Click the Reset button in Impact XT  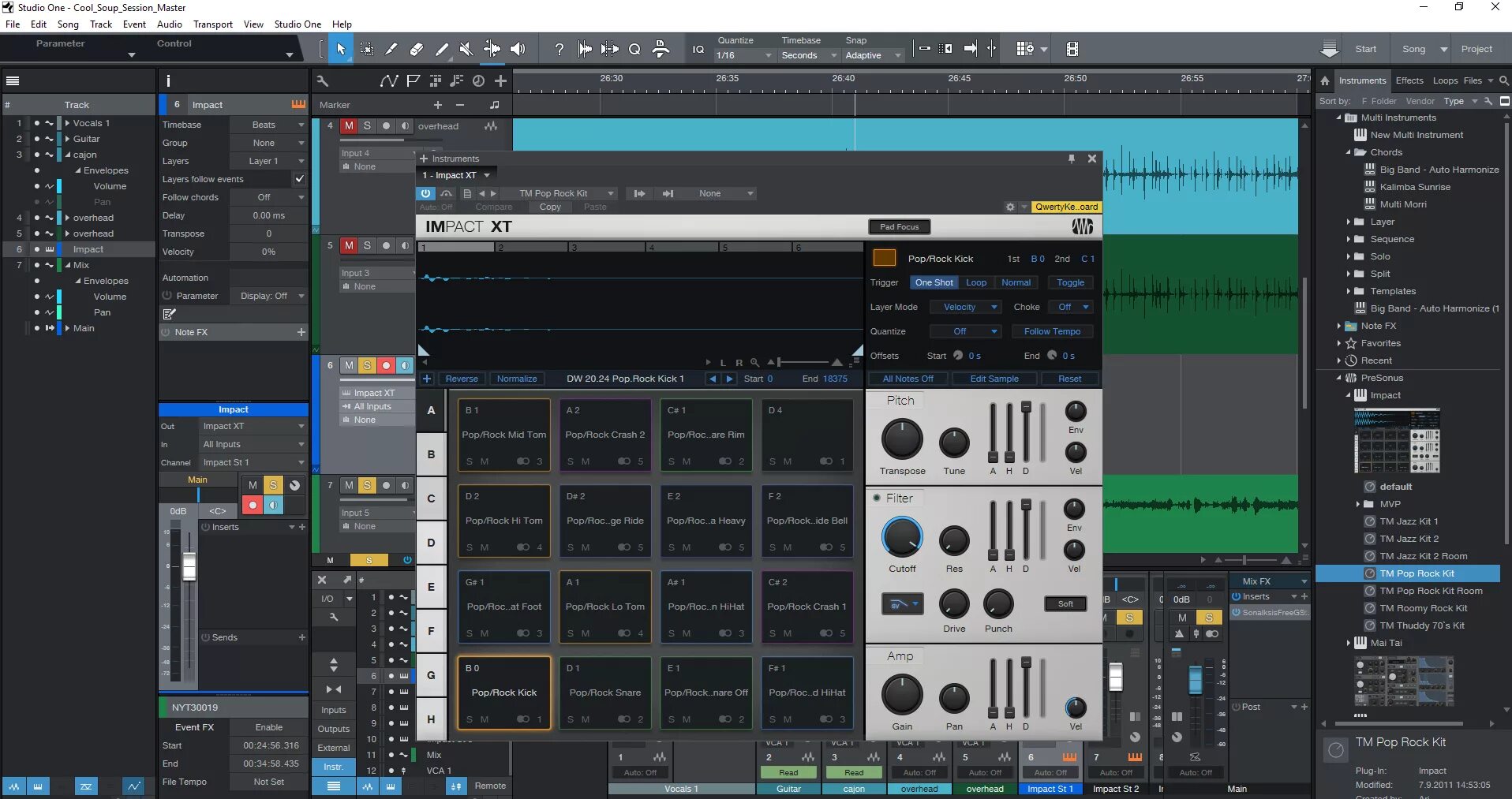[1070, 379]
